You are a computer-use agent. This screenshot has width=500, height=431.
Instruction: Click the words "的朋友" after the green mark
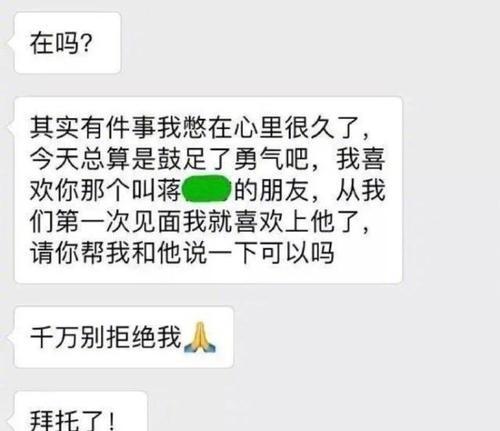[271, 190]
